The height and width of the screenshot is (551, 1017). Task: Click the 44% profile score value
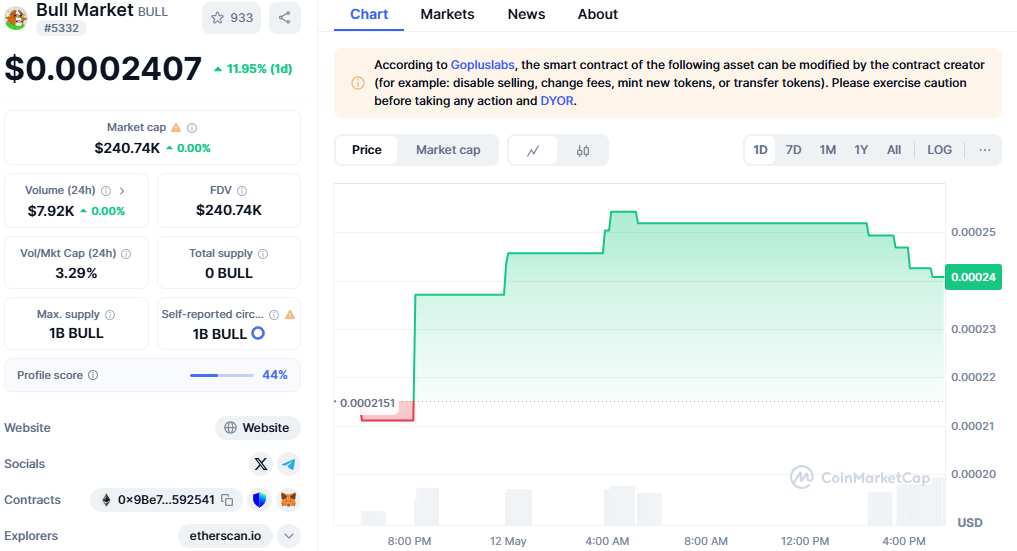(x=275, y=375)
